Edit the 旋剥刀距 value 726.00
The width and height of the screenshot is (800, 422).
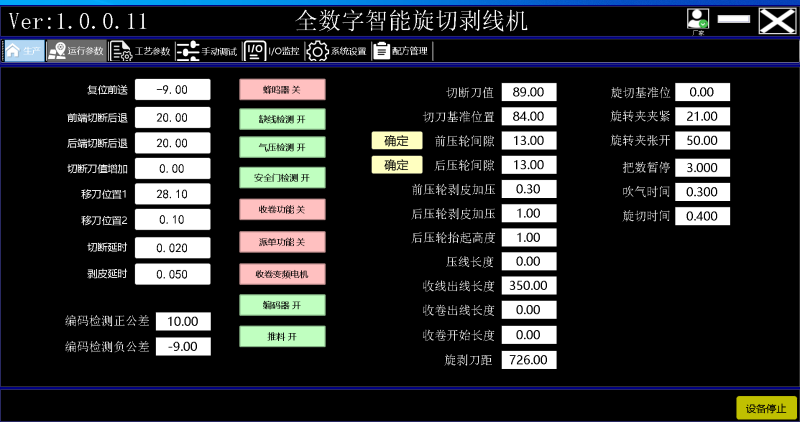pos(529,360)
